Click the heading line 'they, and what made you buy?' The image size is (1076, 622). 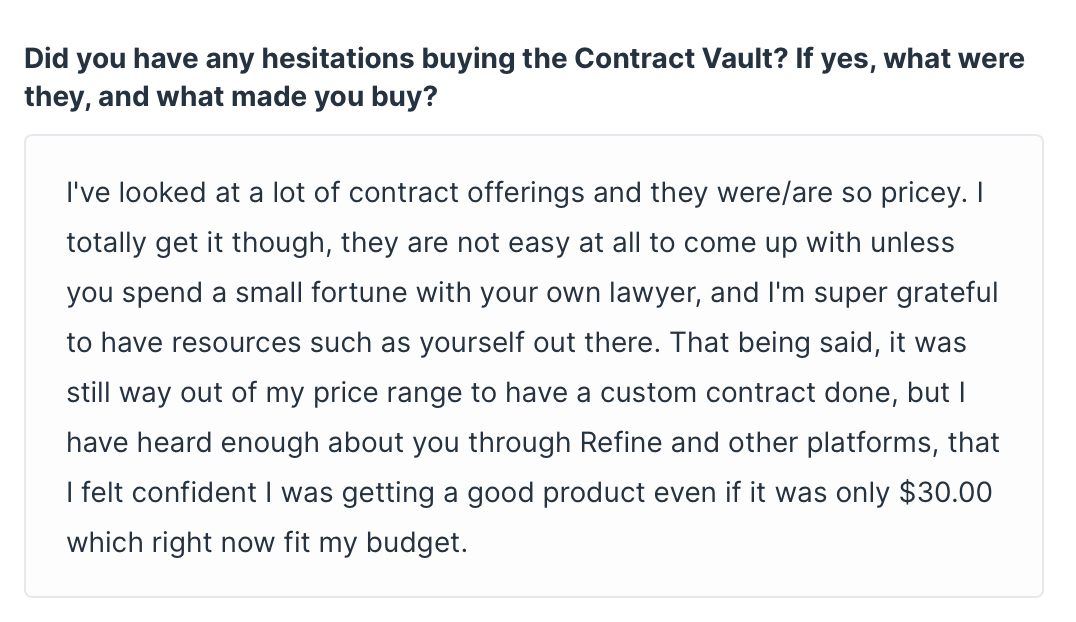click(x=231, y=97)
